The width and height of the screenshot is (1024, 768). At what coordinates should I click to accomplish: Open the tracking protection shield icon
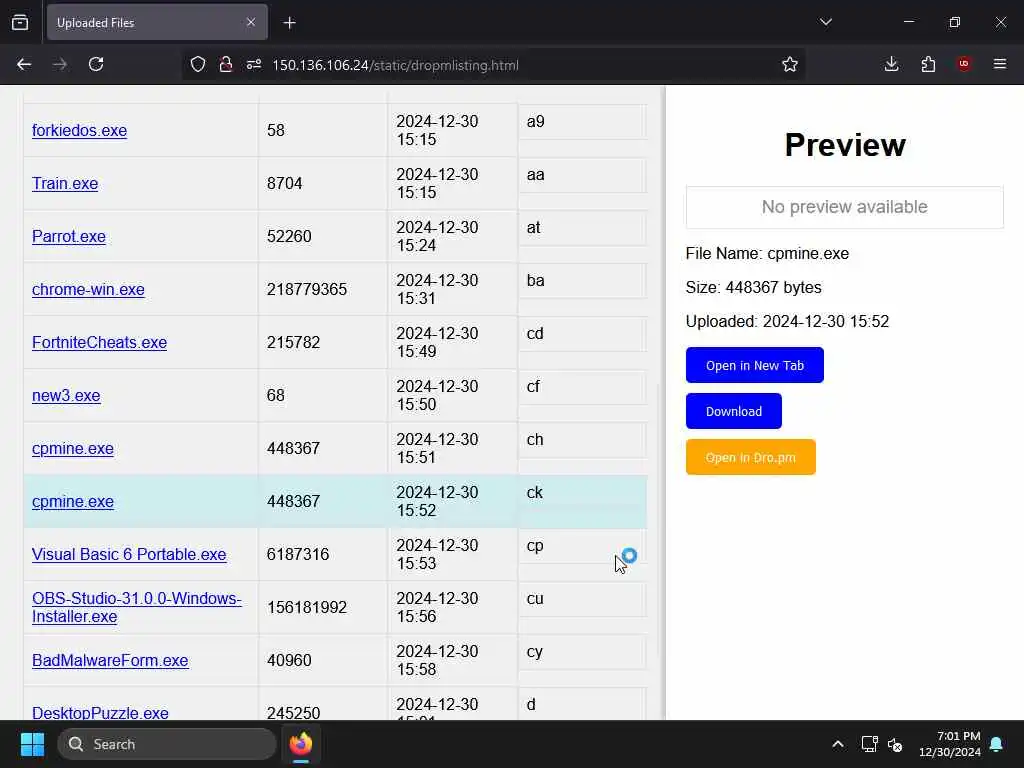[198, 64]
